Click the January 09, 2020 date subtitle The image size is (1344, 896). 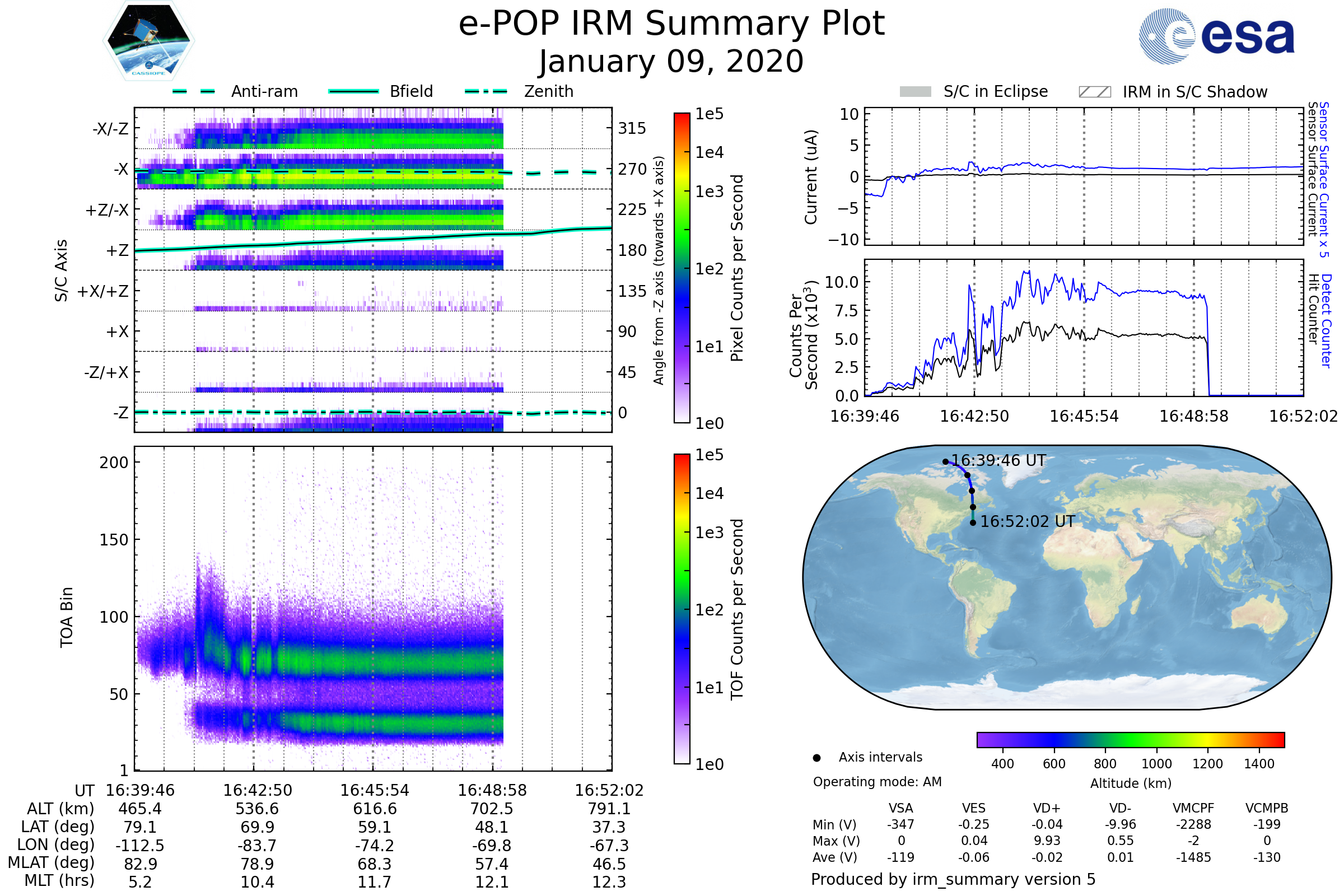[x=671, y=62]
